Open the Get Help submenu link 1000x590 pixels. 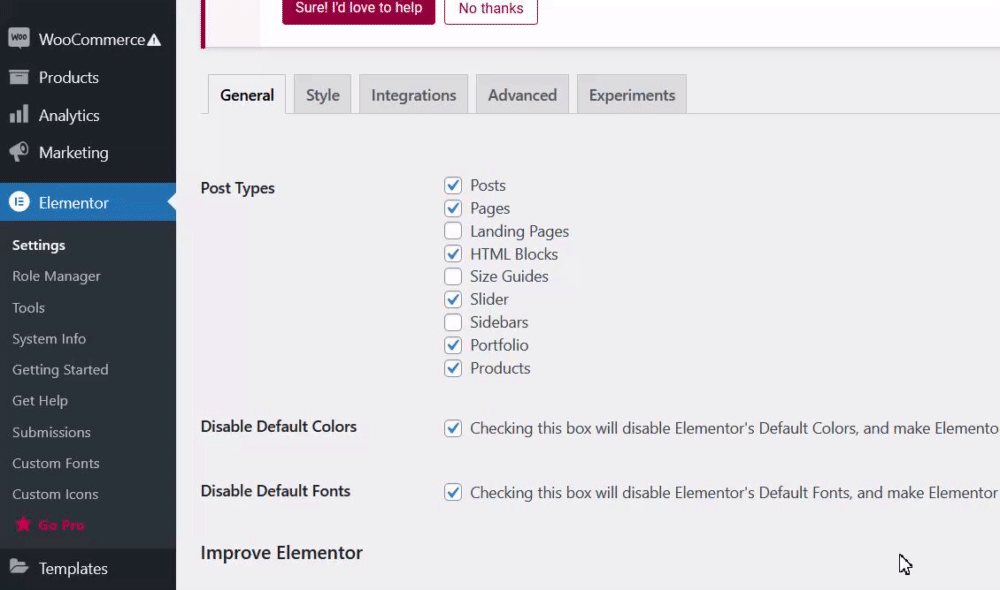40,401
